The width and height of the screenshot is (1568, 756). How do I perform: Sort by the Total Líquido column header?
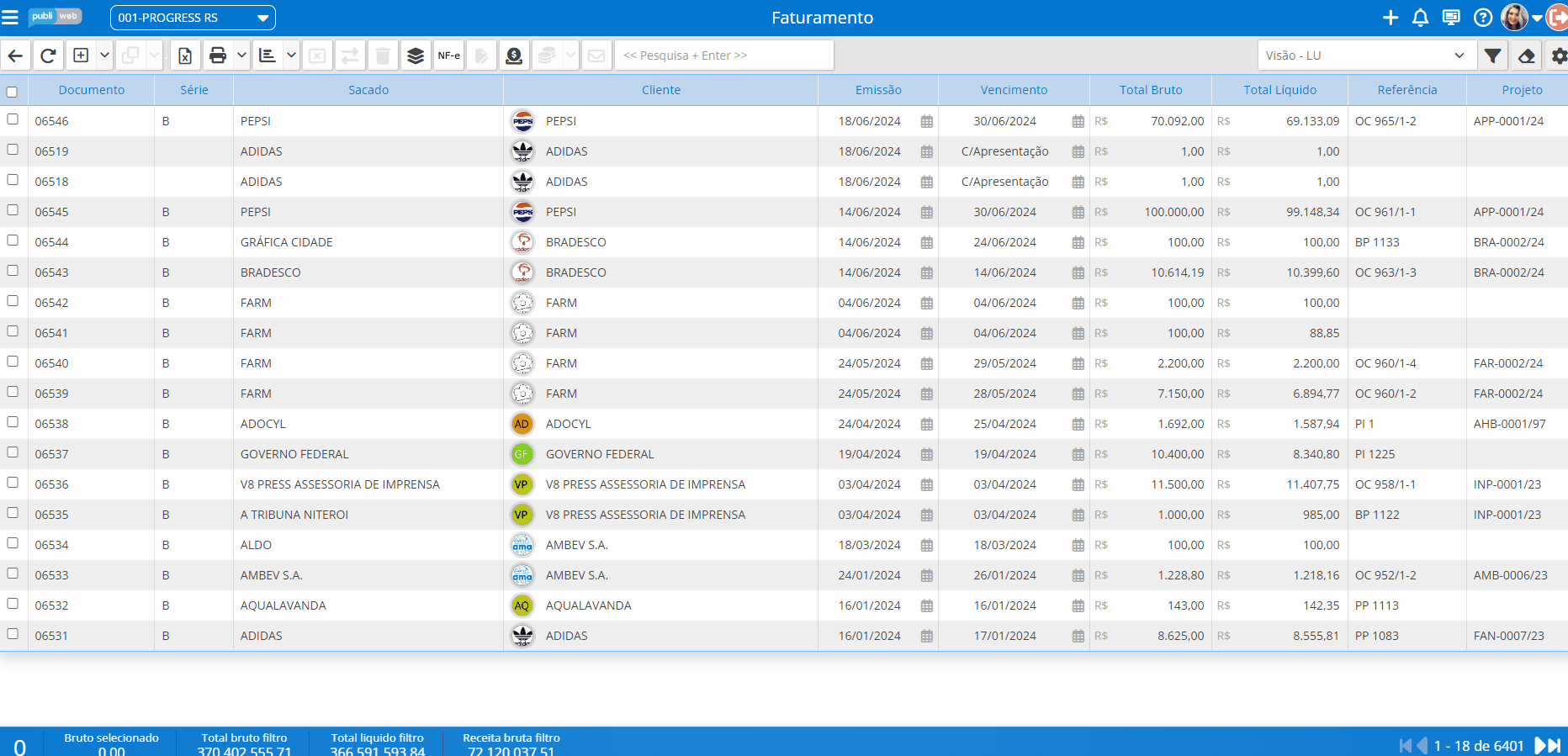[1280, 90]
